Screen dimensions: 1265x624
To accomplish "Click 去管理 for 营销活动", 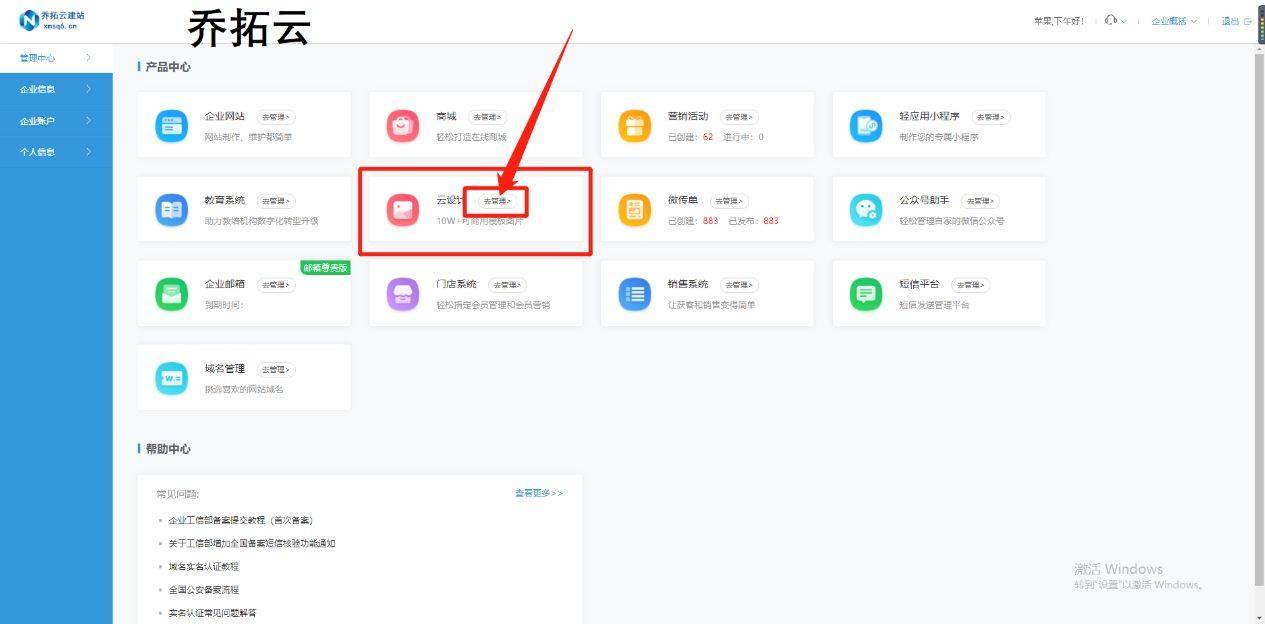I will (x=739, y=117).
